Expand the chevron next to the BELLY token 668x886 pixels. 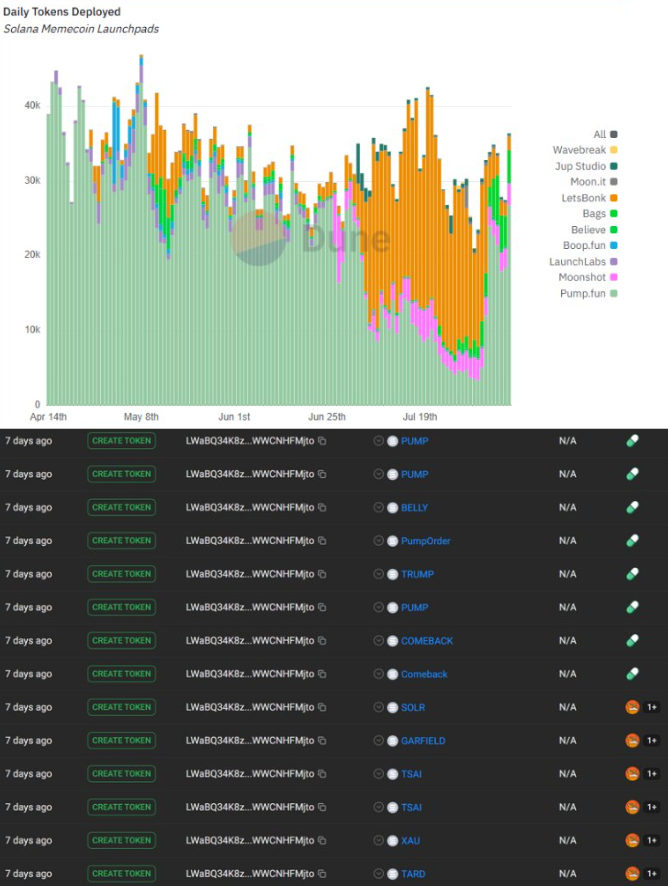(378, 507)
